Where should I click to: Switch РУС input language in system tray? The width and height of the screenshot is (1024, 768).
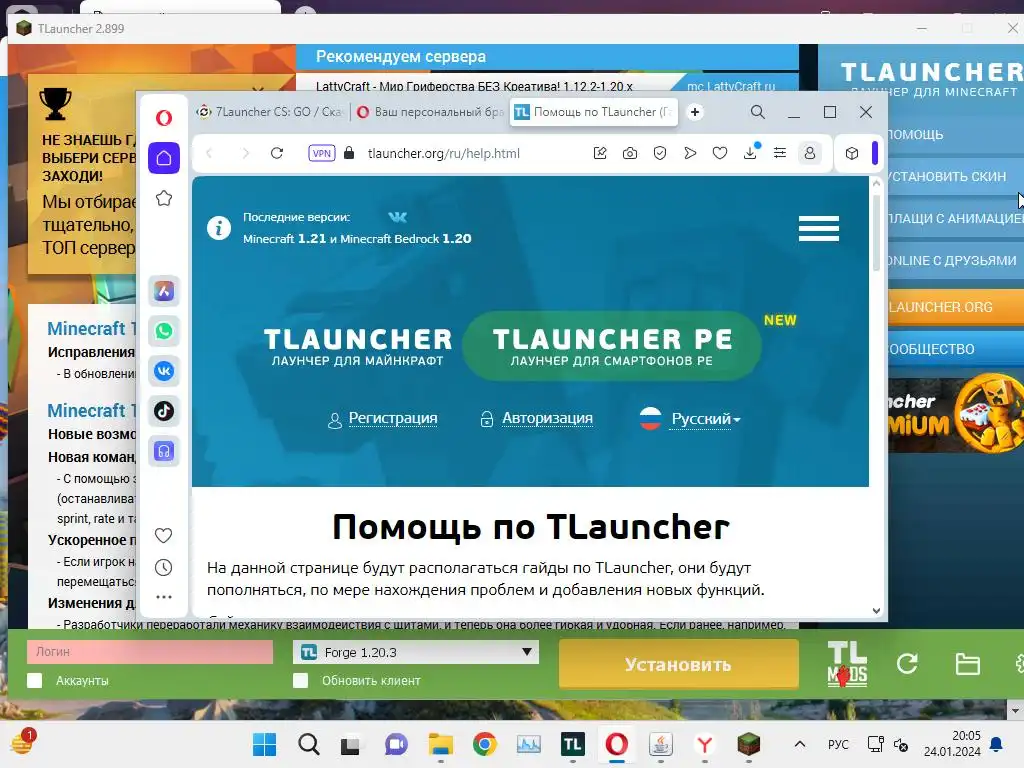click(x=838, y=744)
